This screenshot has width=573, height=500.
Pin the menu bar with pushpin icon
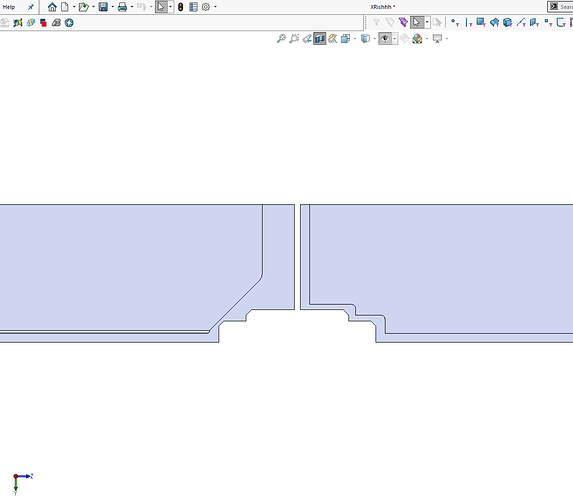tap(31, 7)
